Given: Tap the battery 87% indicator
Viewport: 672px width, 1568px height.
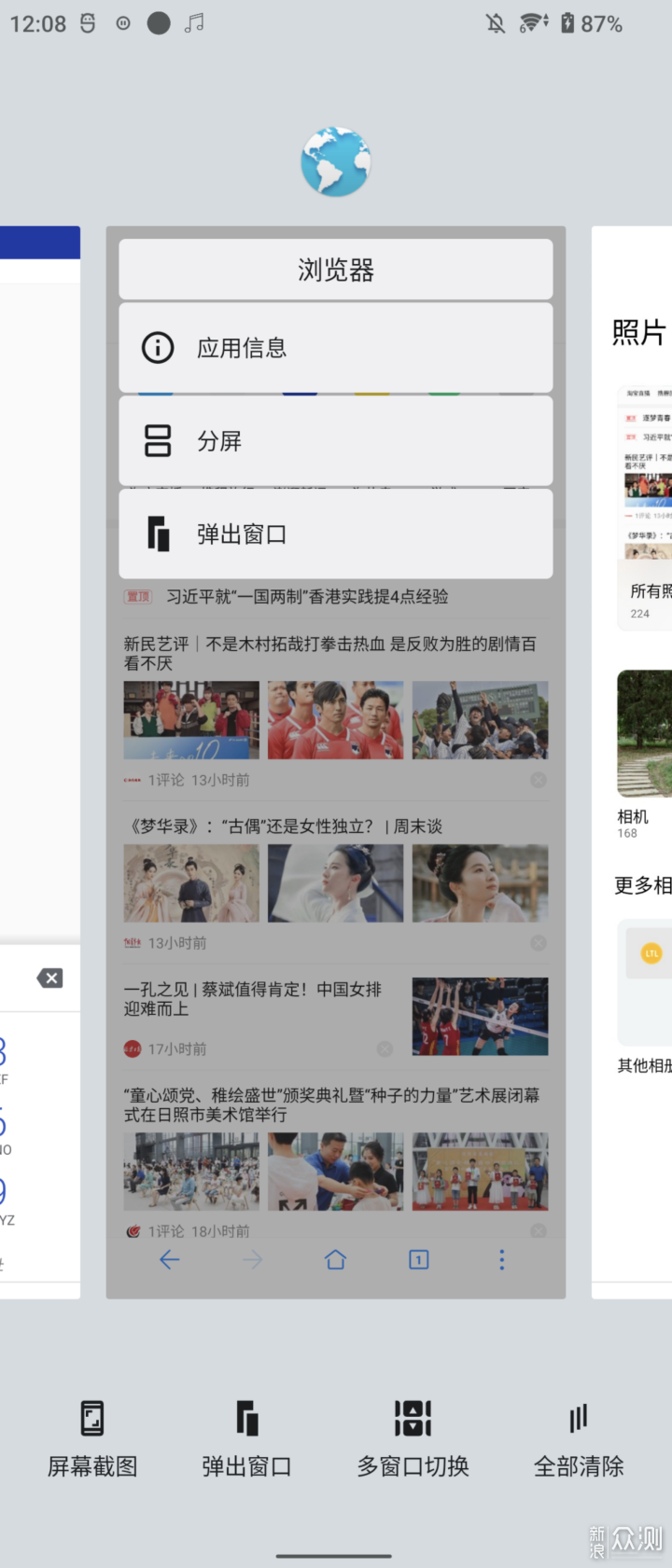Looking at the screenshot, I should click(592, 23).
